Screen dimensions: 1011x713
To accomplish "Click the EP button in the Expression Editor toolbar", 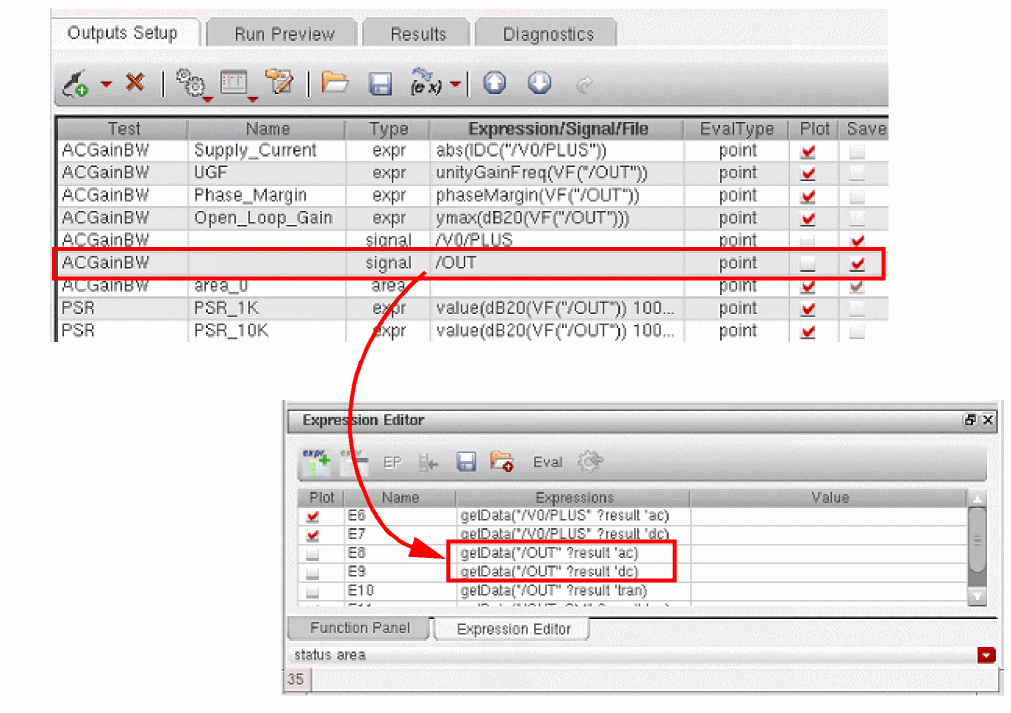I will [x=392, y=462].
